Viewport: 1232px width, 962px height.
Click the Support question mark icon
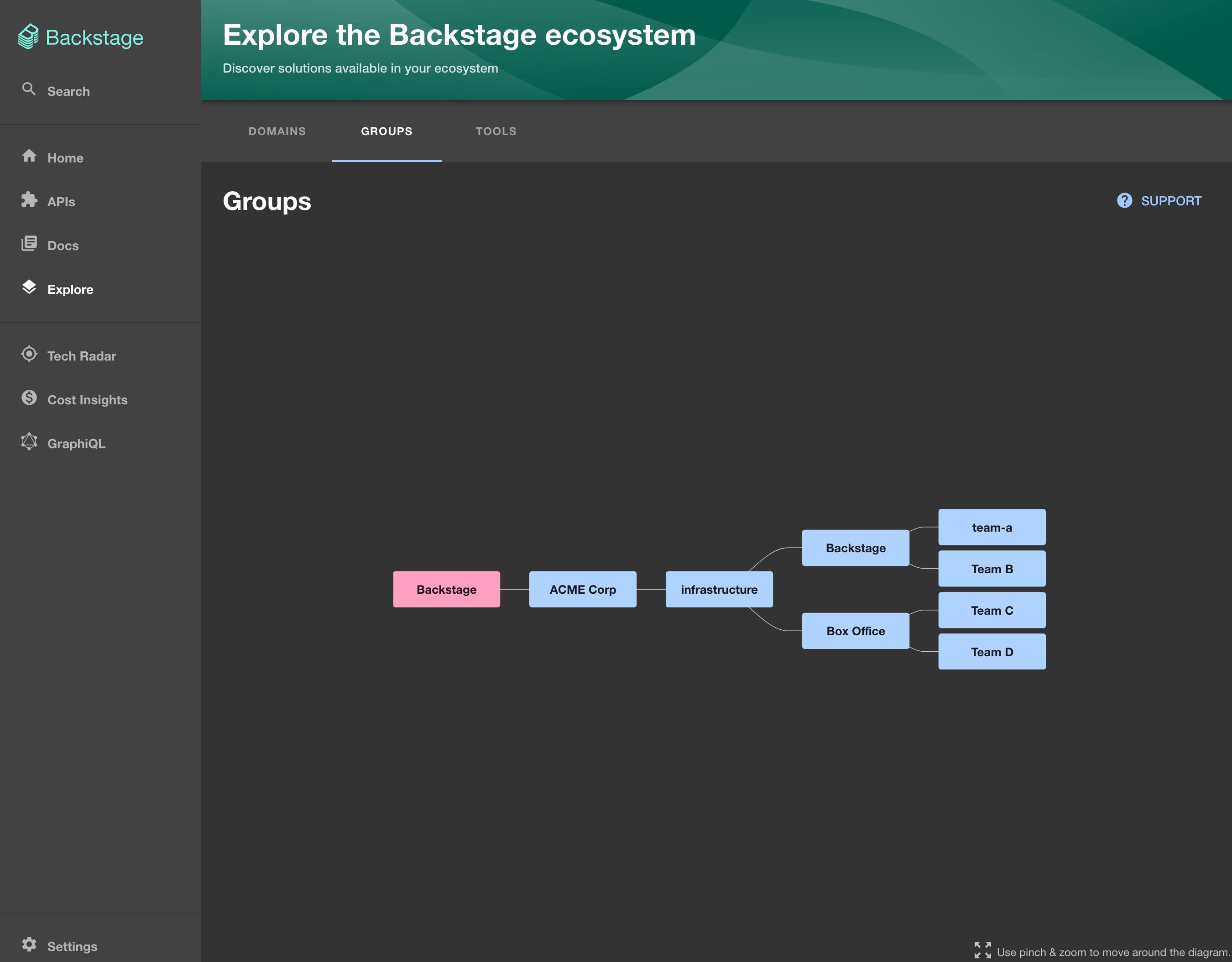click(x=1124, y=201)
